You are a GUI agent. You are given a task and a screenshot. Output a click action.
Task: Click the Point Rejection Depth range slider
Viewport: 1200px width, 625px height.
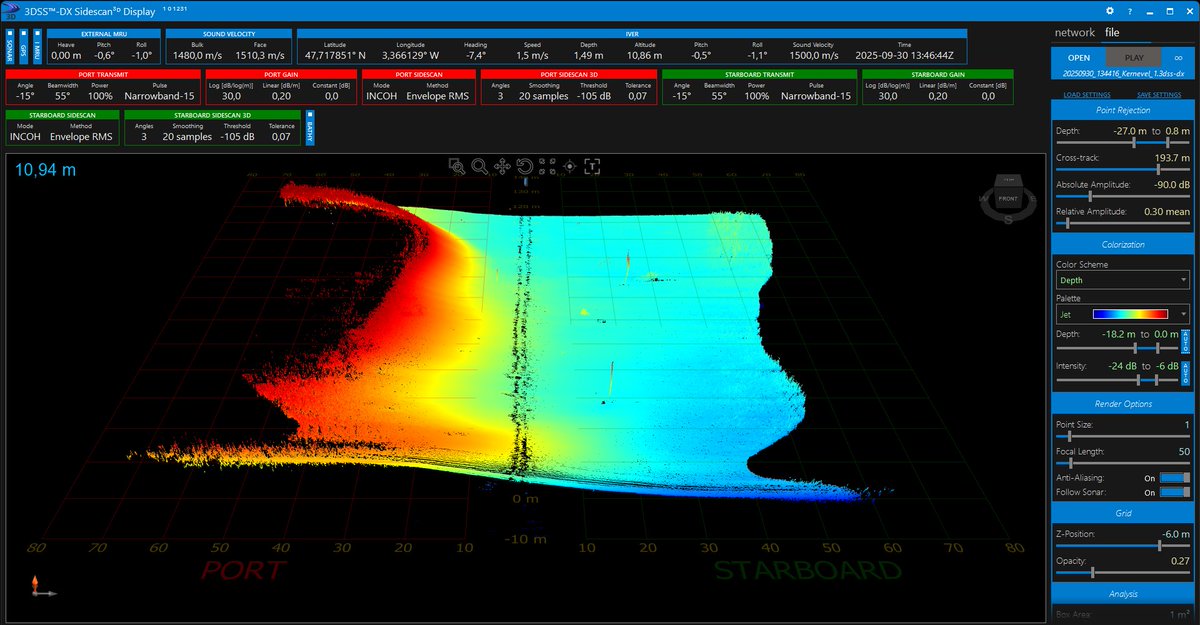[1122, 142]
